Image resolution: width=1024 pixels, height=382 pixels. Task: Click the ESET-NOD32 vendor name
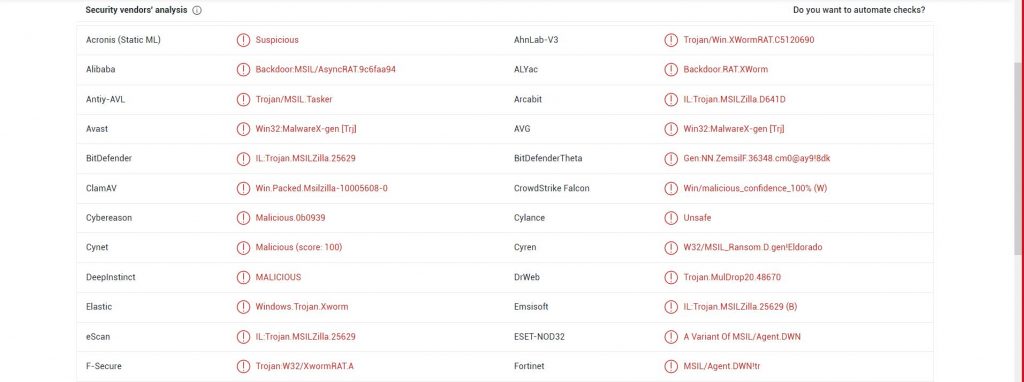pyautogui.click(x=539, y=336)
